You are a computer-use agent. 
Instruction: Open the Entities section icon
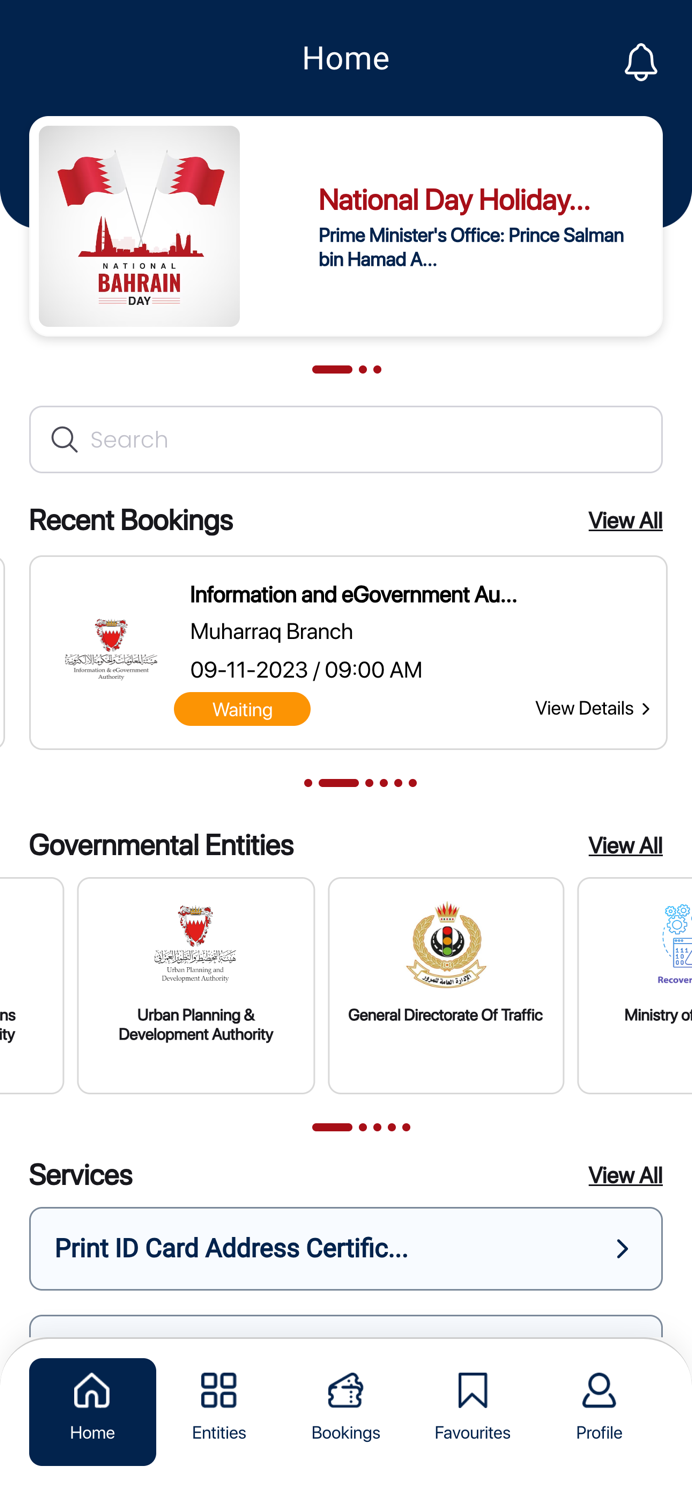219,1389
